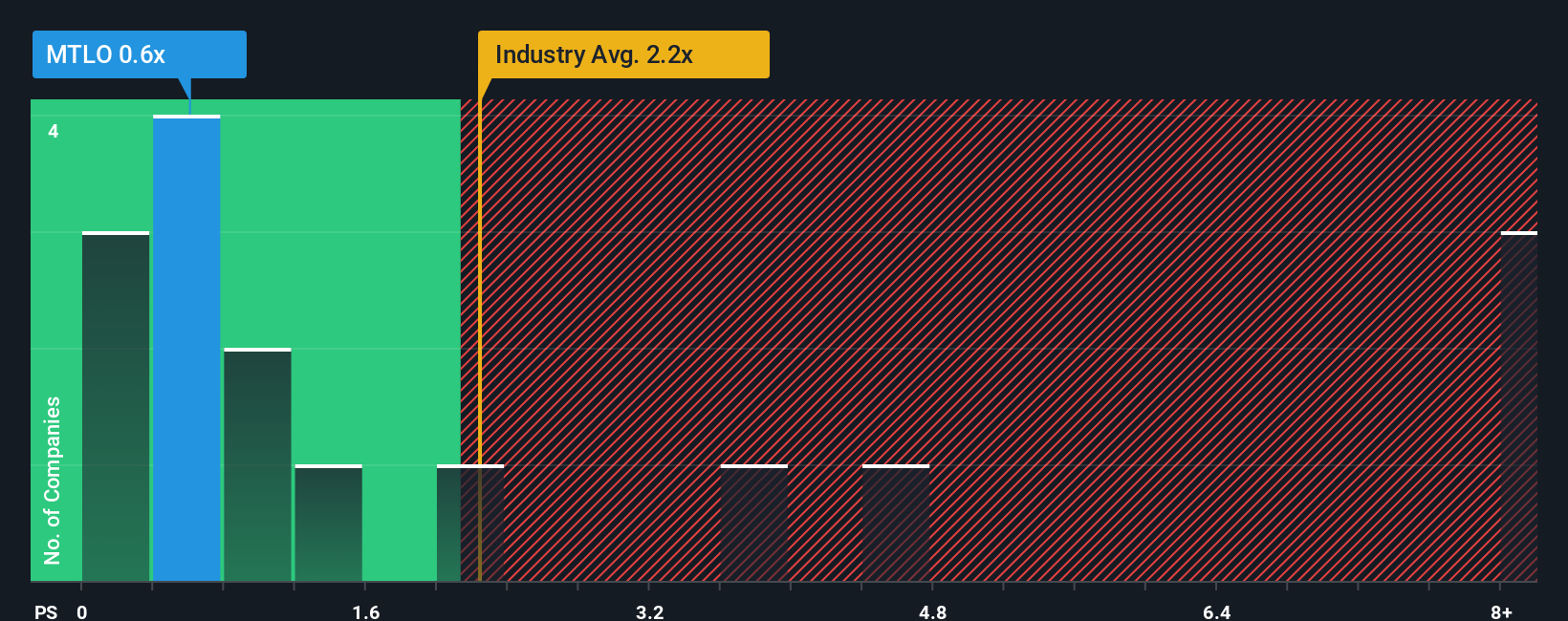Click the Industry Avg. 2.2x label
This screenshot has width=1568, height=621.
pos(623,54)
